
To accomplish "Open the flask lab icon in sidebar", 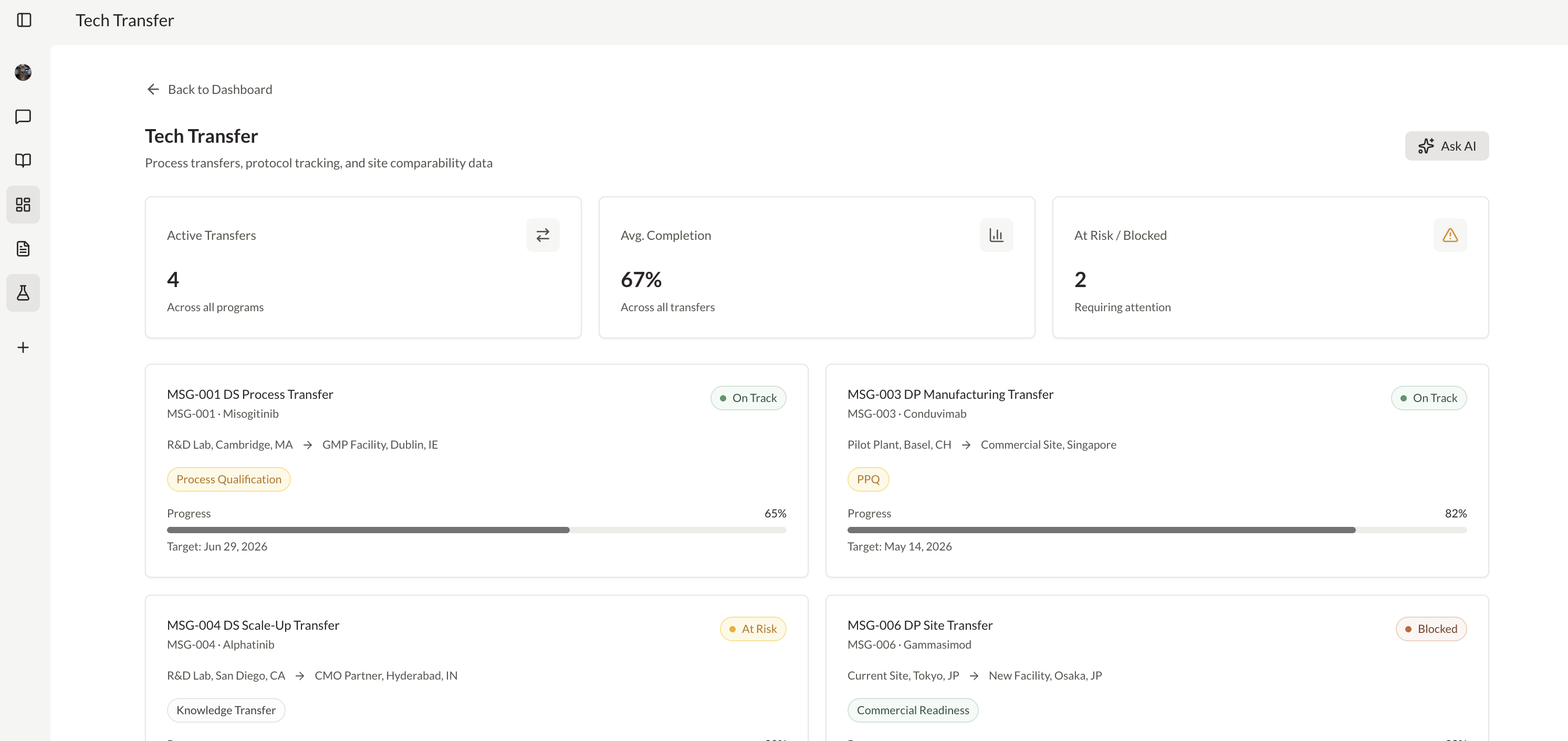I will (23, 293).
